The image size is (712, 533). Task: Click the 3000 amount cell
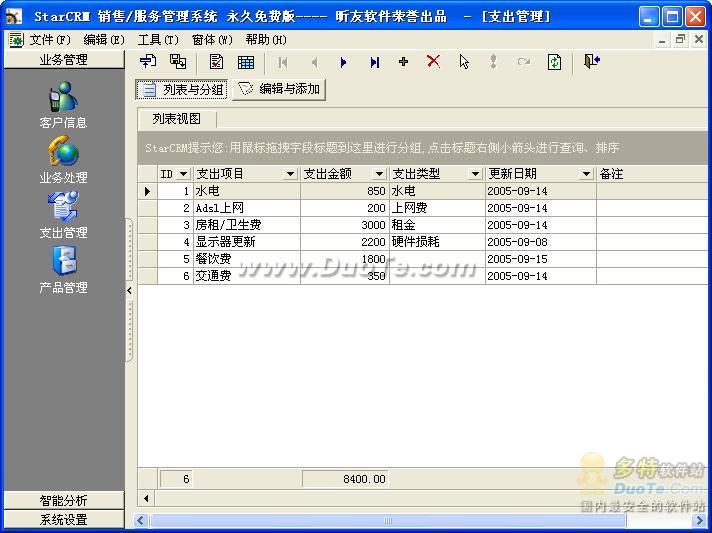click(345, 225)
